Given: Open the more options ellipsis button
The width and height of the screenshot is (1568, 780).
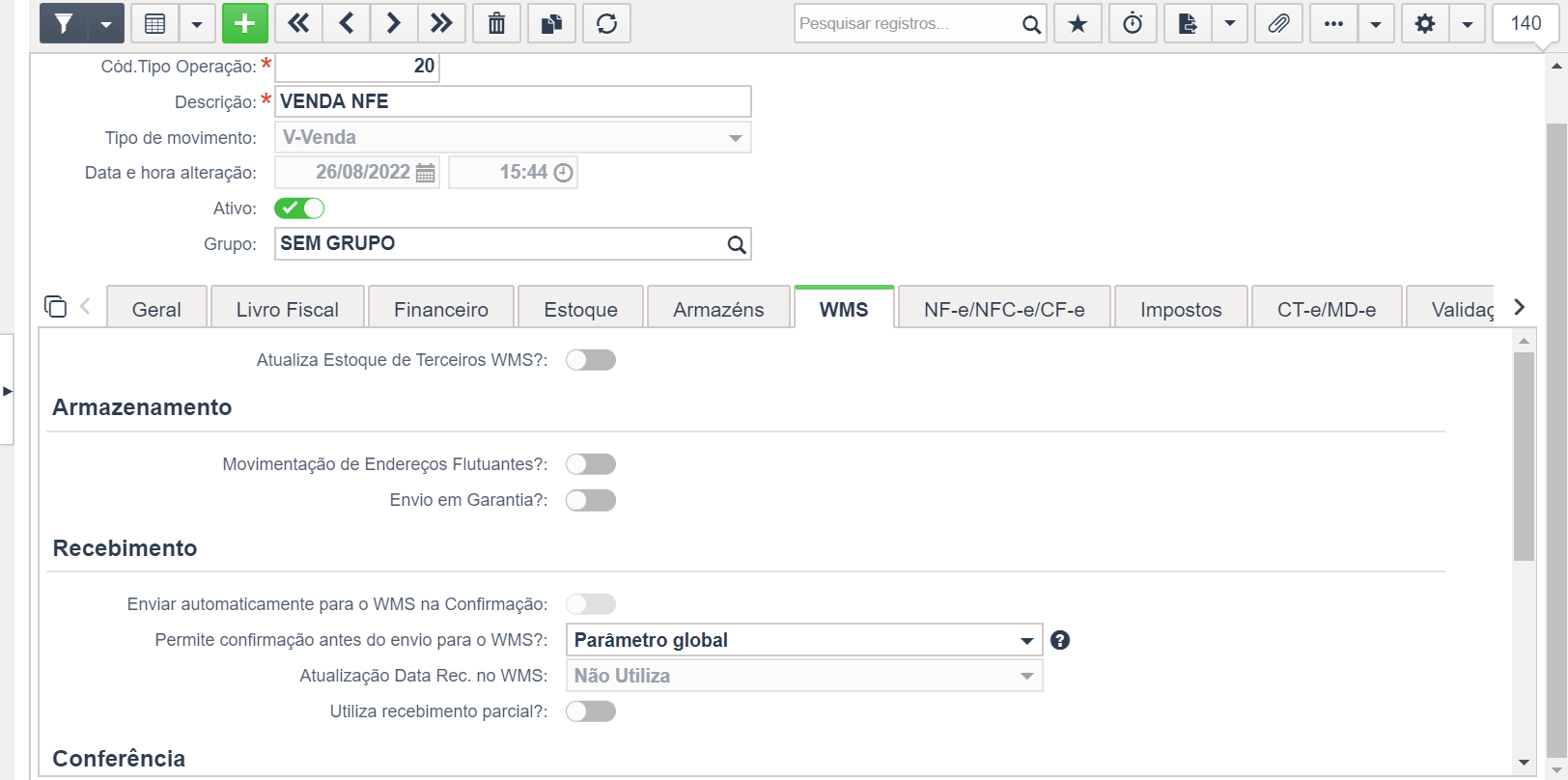Looking at the screenshot, I should coord(1333,23).
